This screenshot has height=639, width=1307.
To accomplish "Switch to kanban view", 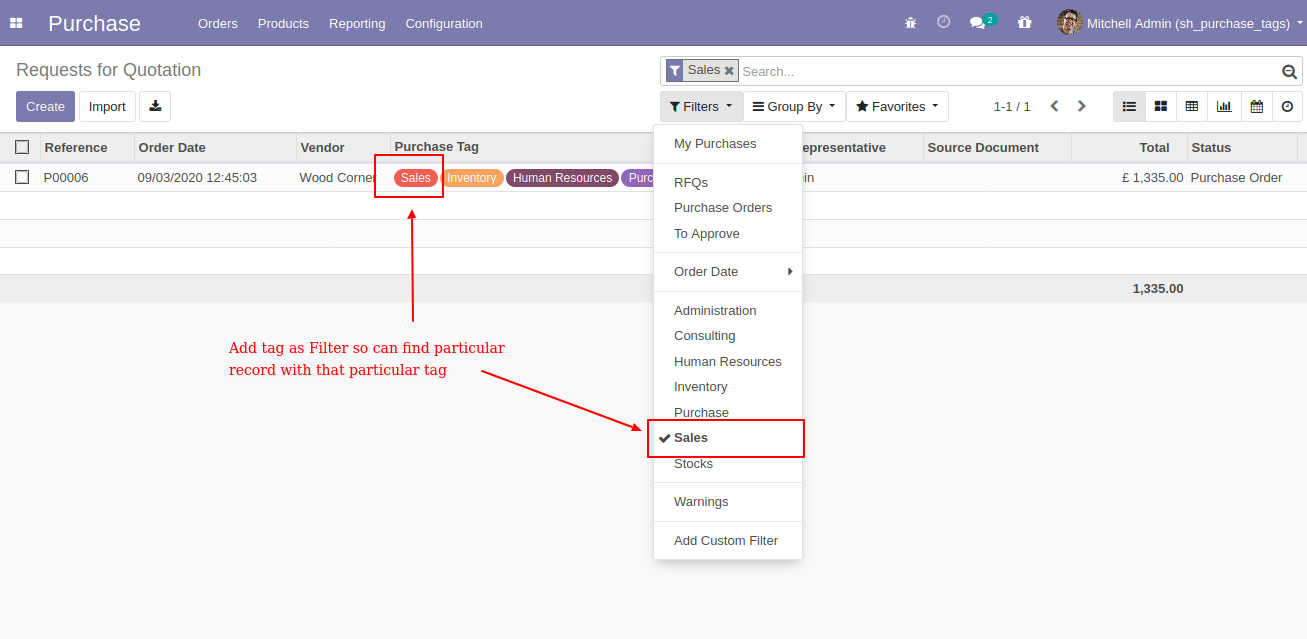I will coord(1161,106).
